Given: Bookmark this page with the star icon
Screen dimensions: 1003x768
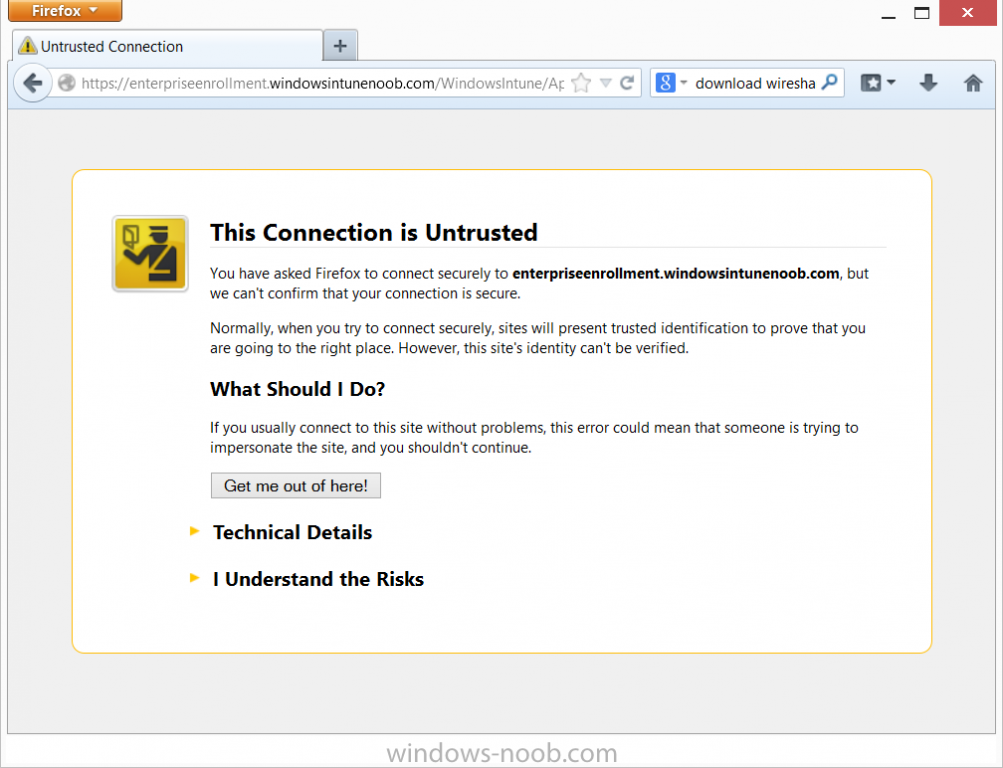Looking at the screenshot, I should 581,83.
